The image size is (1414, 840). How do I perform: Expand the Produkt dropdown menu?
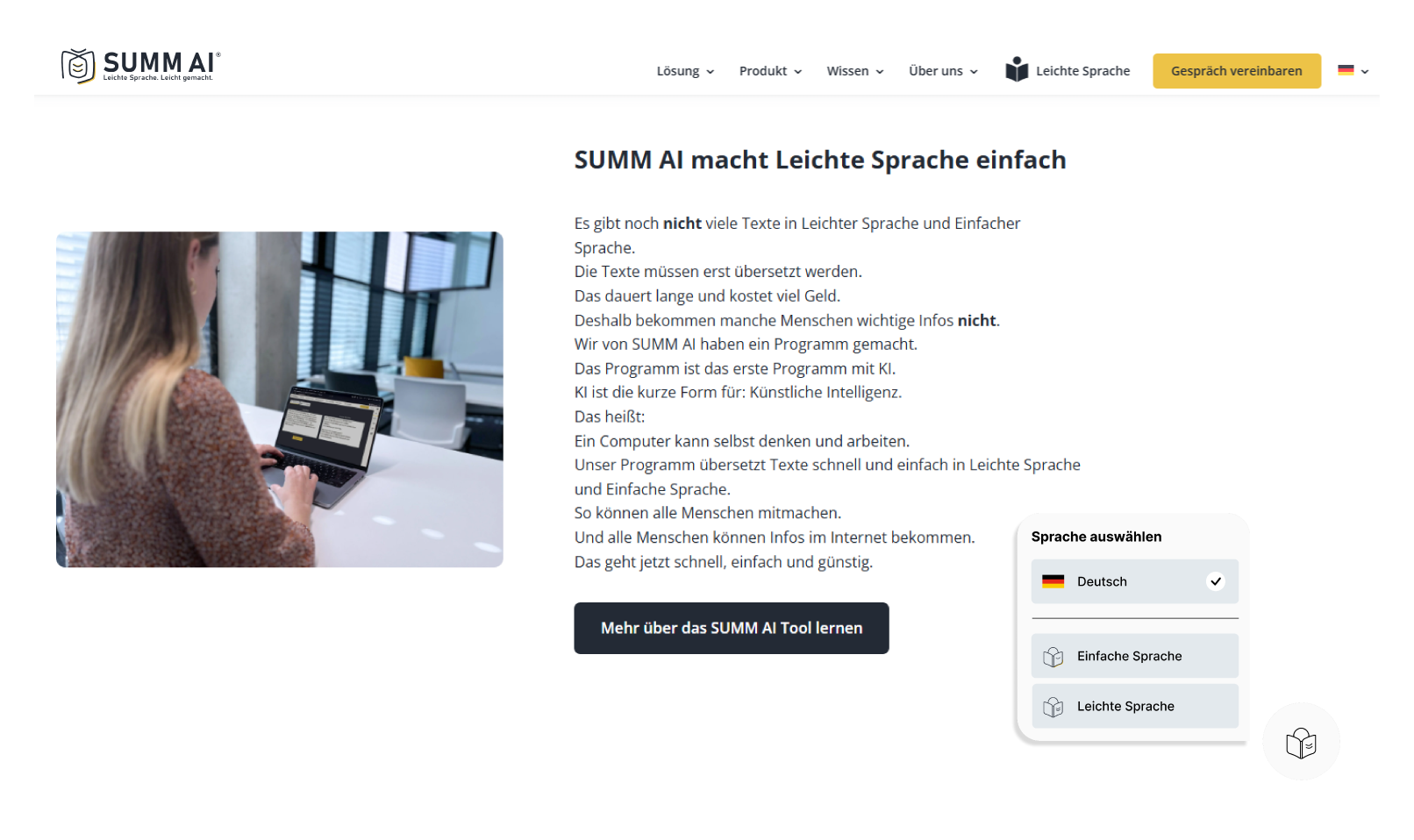tap(770, 71)
